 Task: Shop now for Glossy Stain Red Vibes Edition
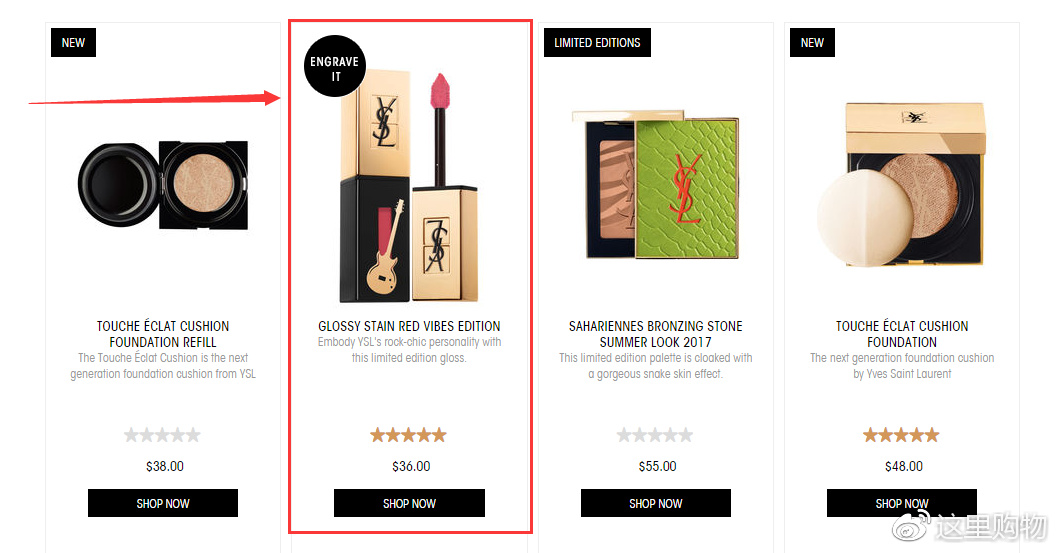[x=409, y=503]
